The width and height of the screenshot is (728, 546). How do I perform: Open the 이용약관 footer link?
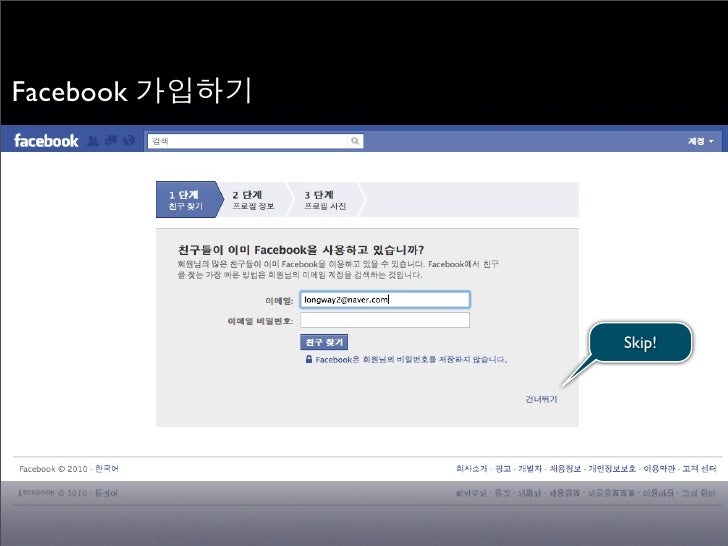coord(659,468)
